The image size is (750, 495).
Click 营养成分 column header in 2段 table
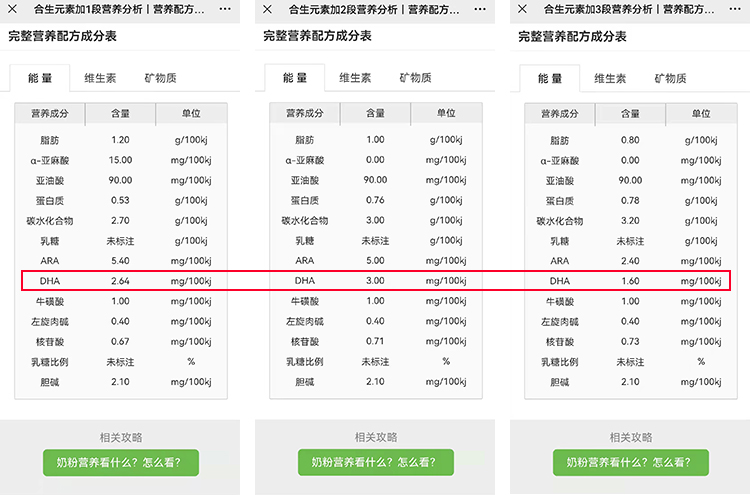click(x=304, y=113)
